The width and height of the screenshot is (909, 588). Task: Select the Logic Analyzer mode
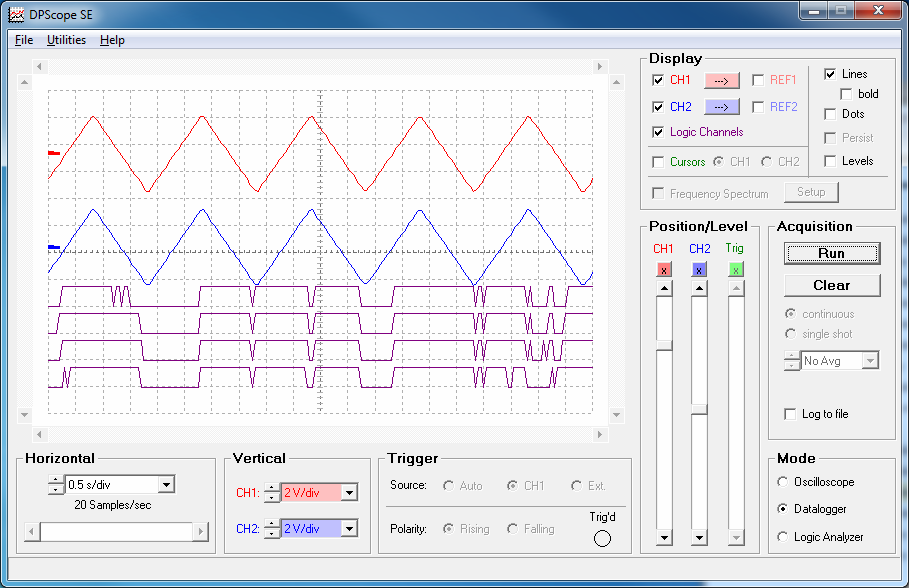pos(782,537)
